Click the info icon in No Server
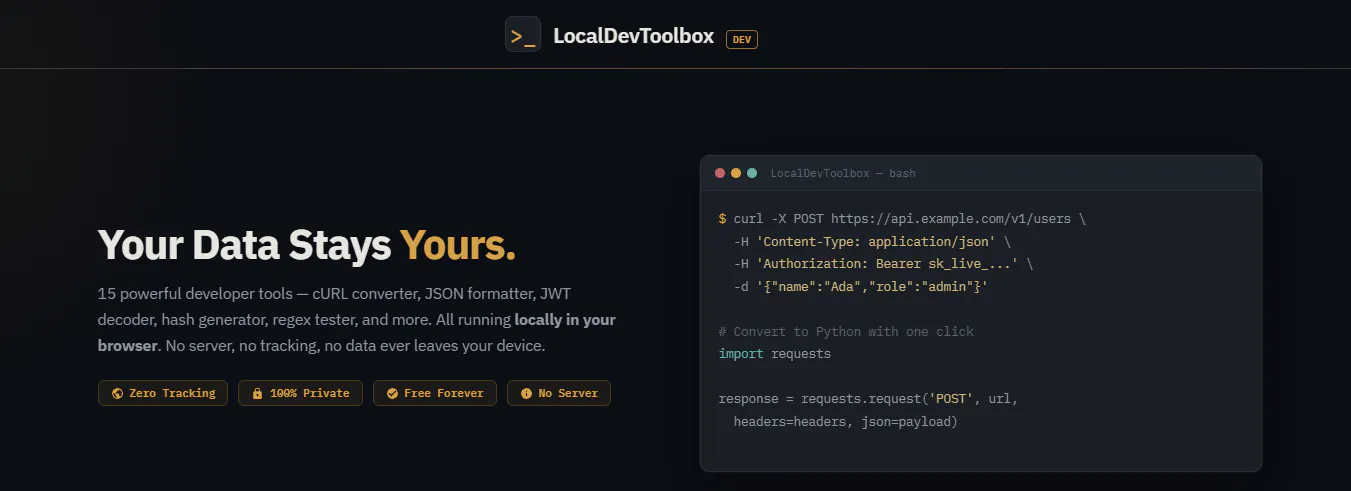 (527, 393)
